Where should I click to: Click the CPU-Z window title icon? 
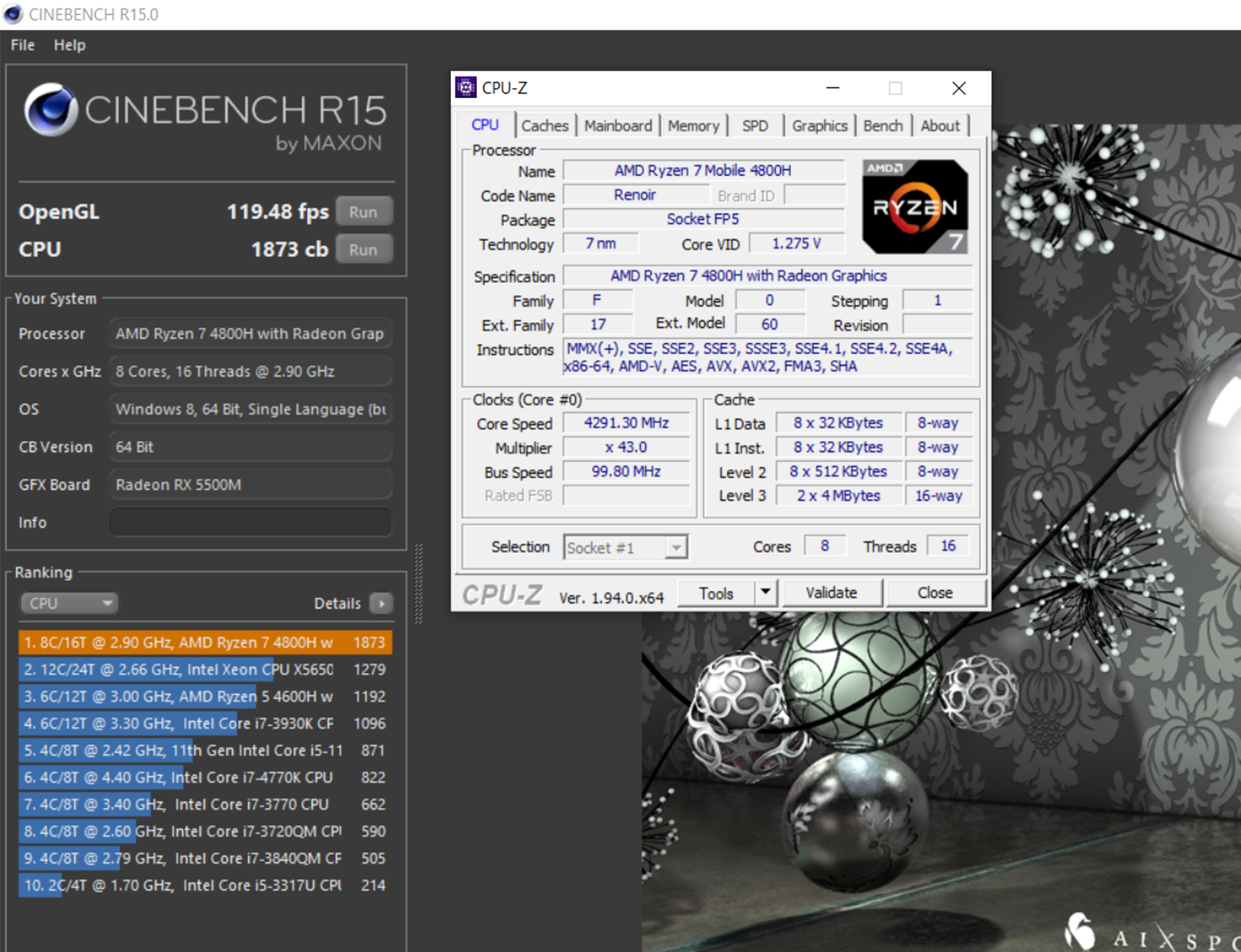coord(465,87)
